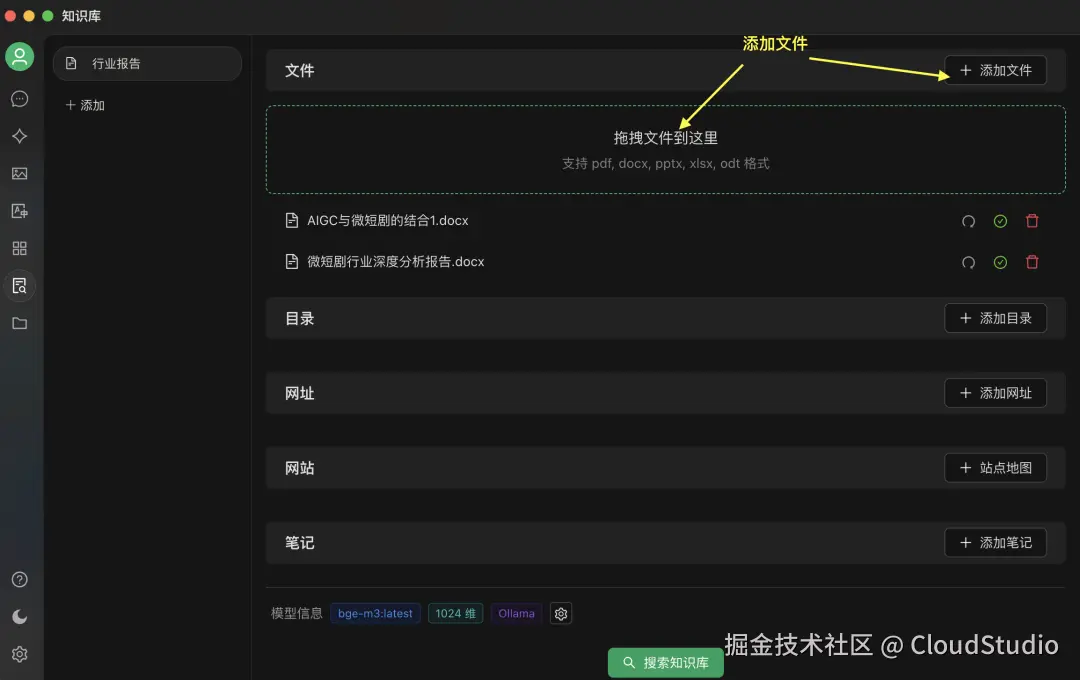The height and width of the screenshot is (680, 1080).
Task: Click the help question mark icon
Action: point(20,579)
